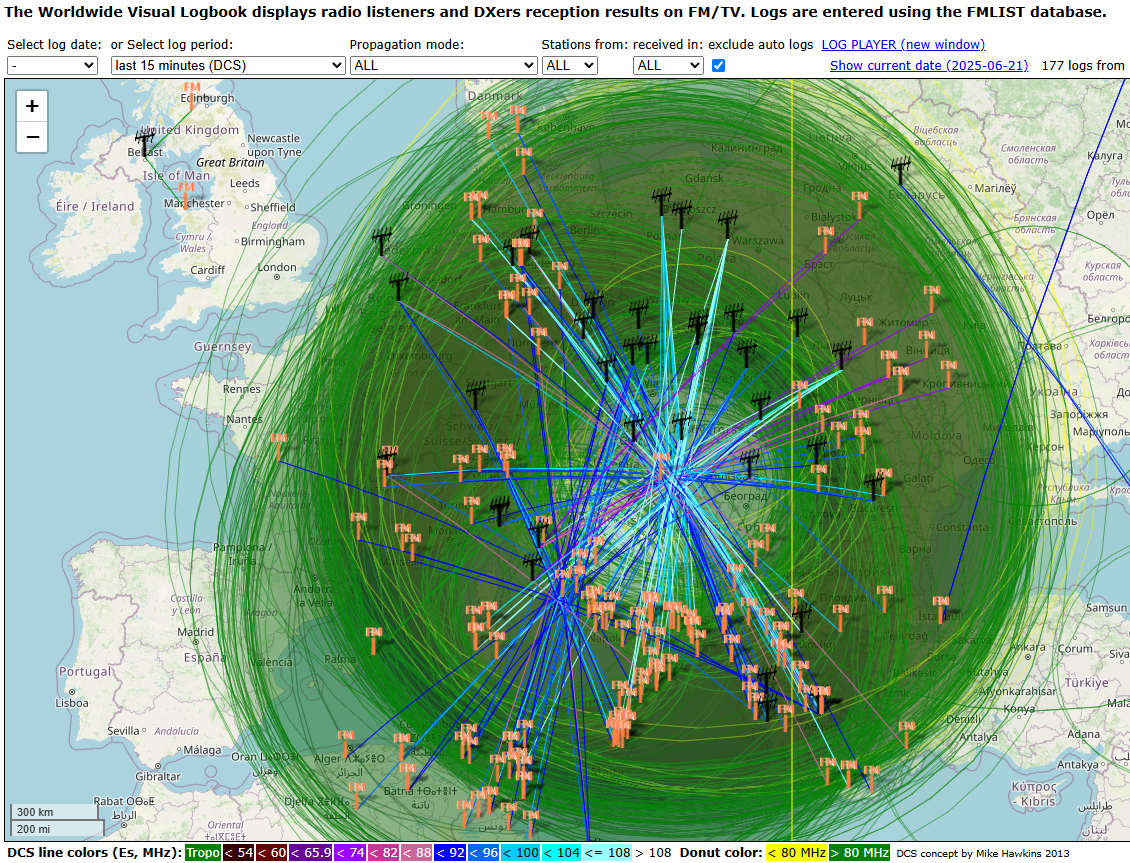Click the FM marker near Bialystok
Screen dimensions: 1130x863
pyautogui.click(x=859, y=204)
